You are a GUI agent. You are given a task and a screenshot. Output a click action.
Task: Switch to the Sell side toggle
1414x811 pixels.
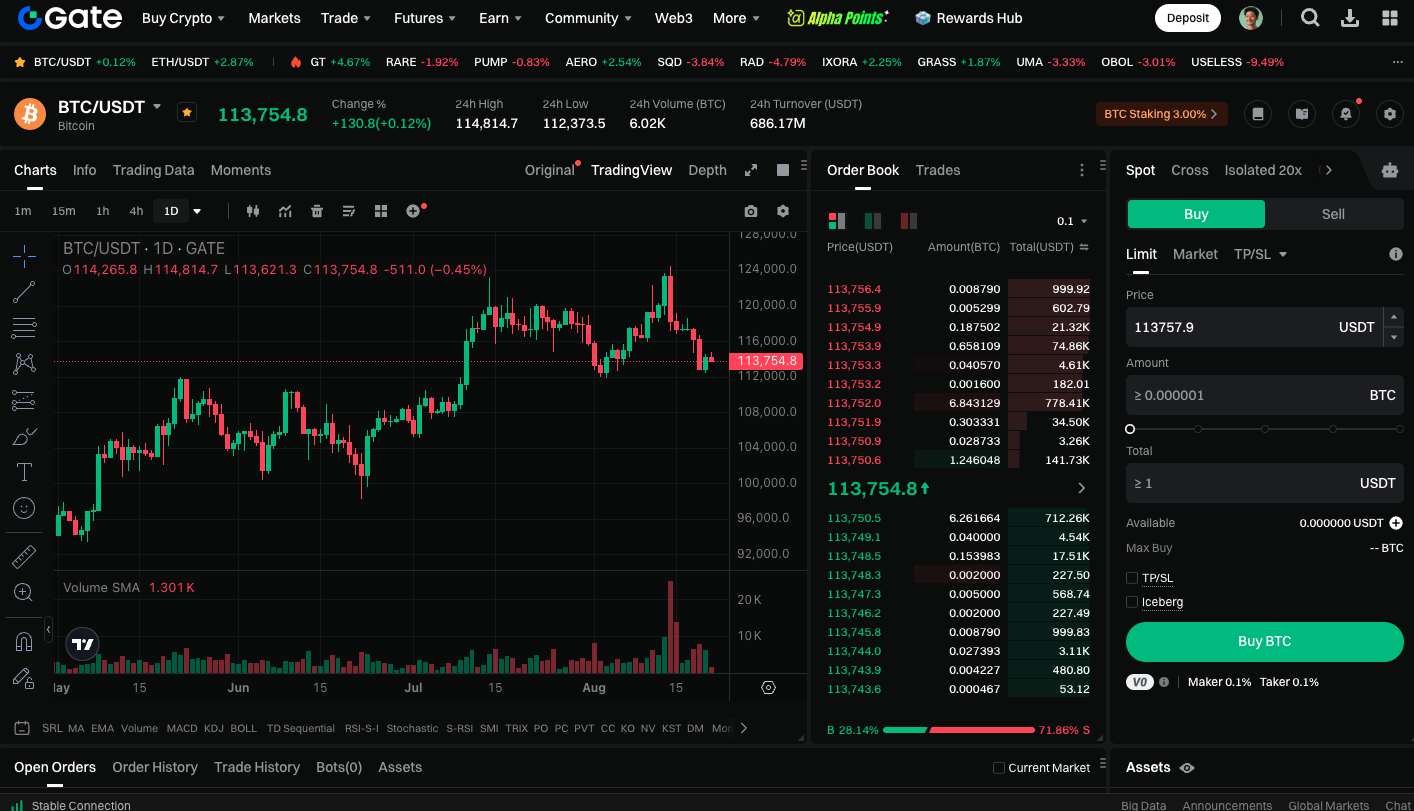coord(1333,214)
